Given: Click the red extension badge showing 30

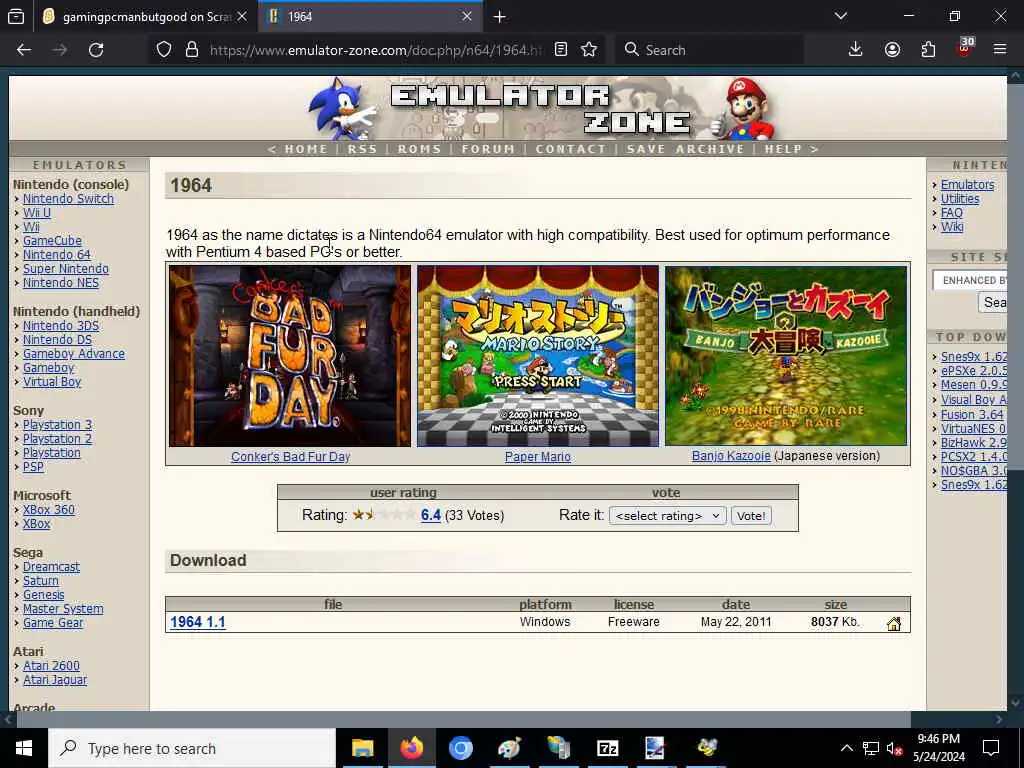Looking at the screenshot, I should click(965, 48).
